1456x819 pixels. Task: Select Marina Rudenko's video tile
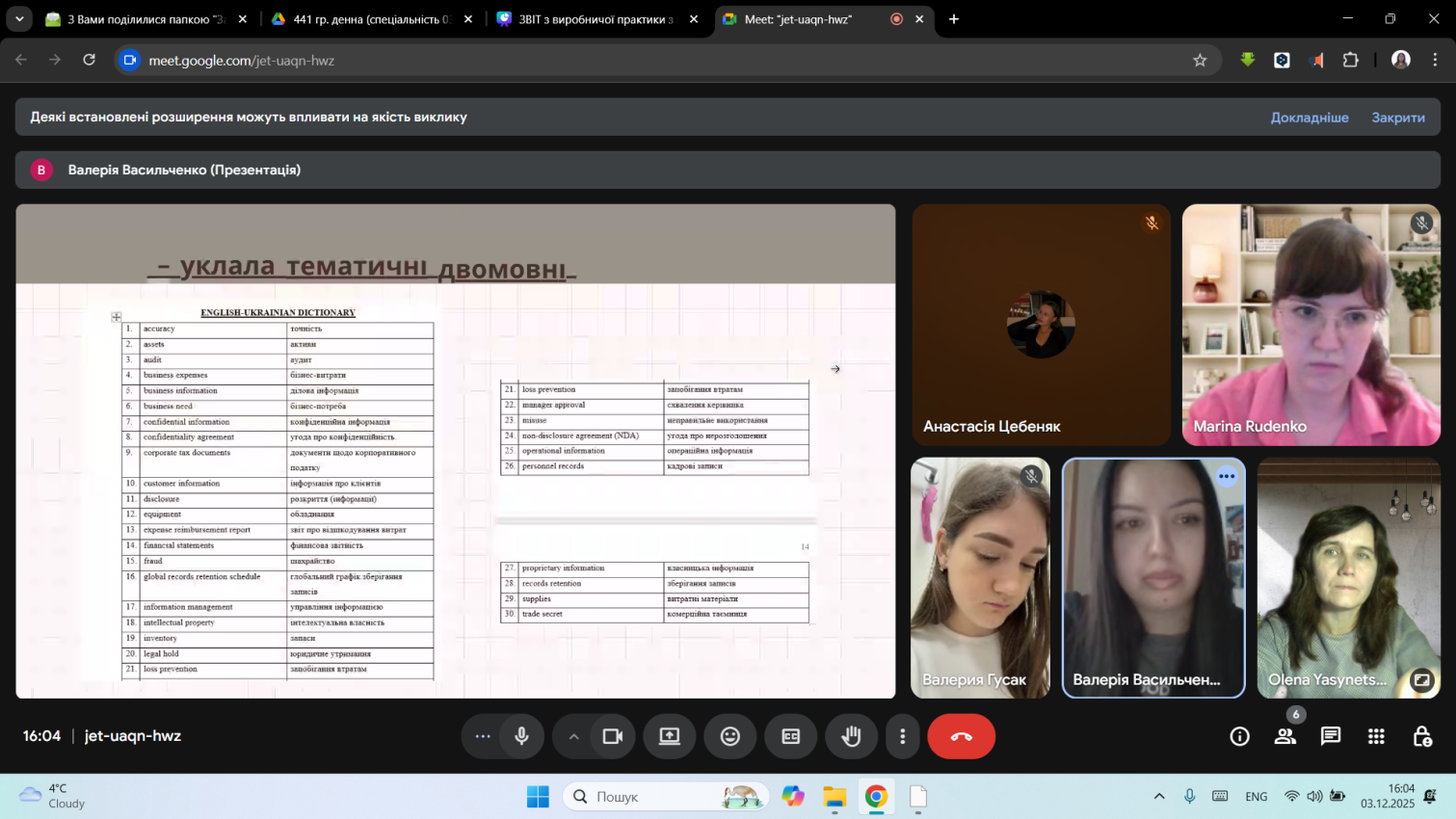tap(1310, 325)
